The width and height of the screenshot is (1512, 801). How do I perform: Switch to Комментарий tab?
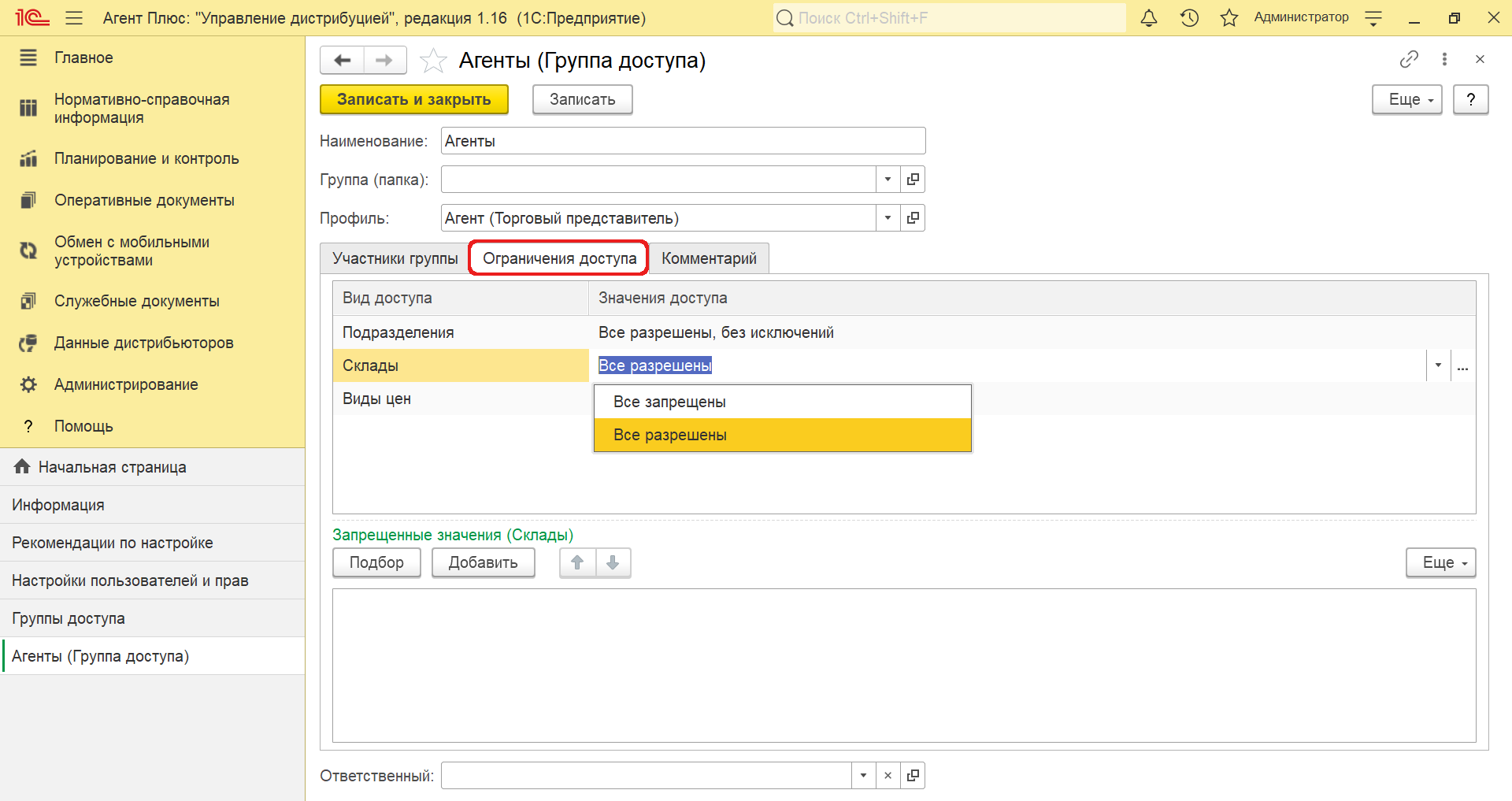709,258
